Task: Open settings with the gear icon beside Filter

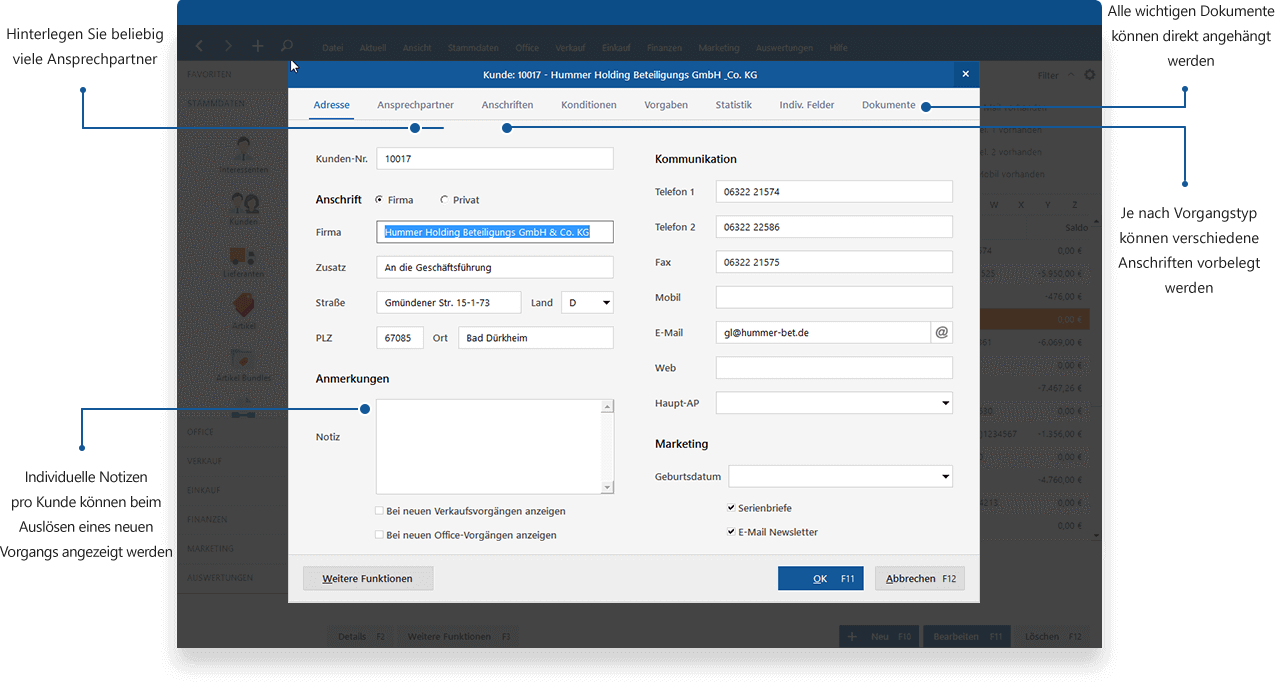Action: pyautogui.click(x=1089, y=75)
